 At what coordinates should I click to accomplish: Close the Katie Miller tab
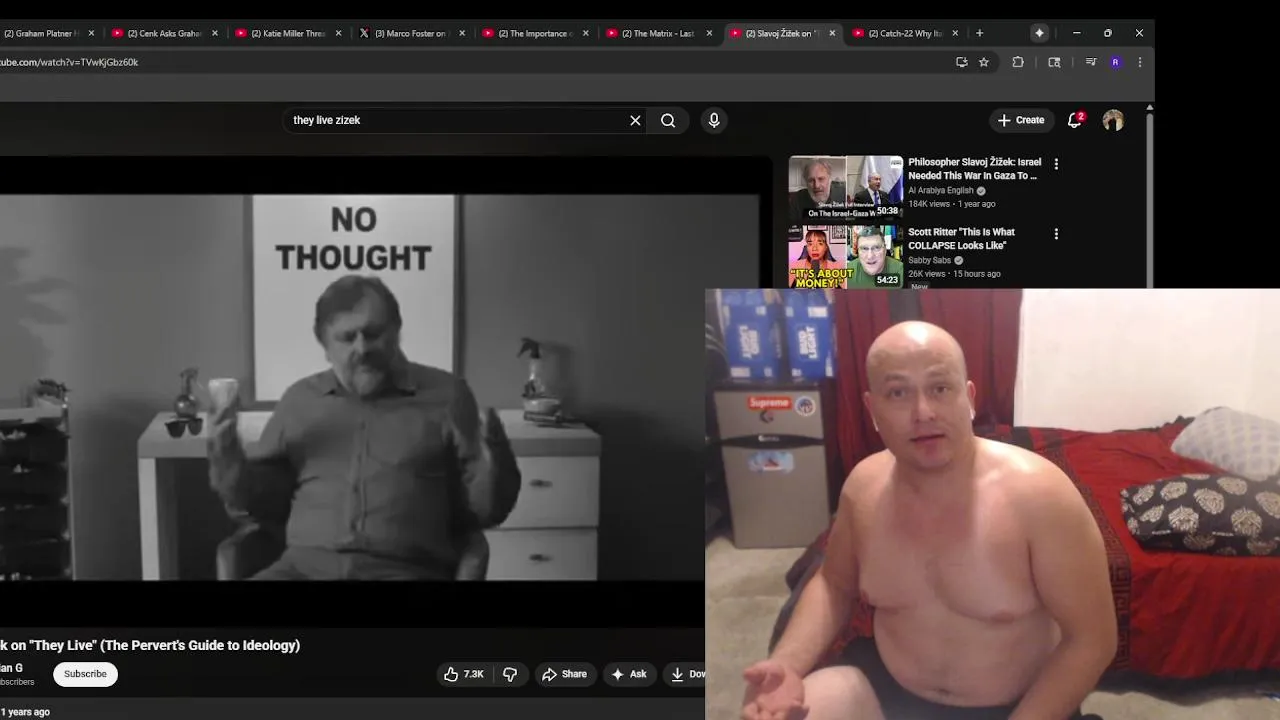click(338, 33)
